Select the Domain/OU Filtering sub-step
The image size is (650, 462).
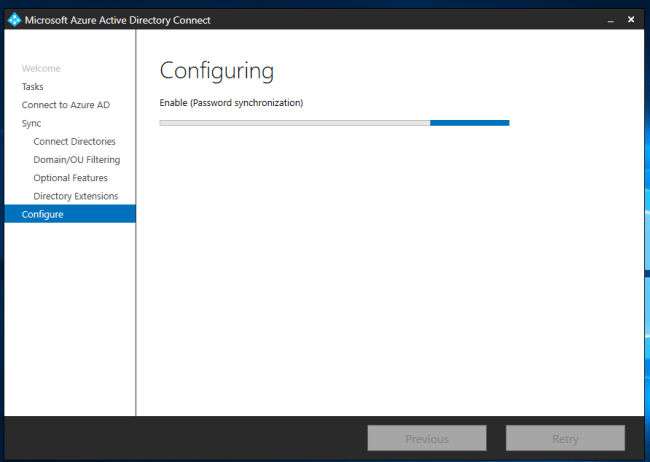click(x=77, y=160)
